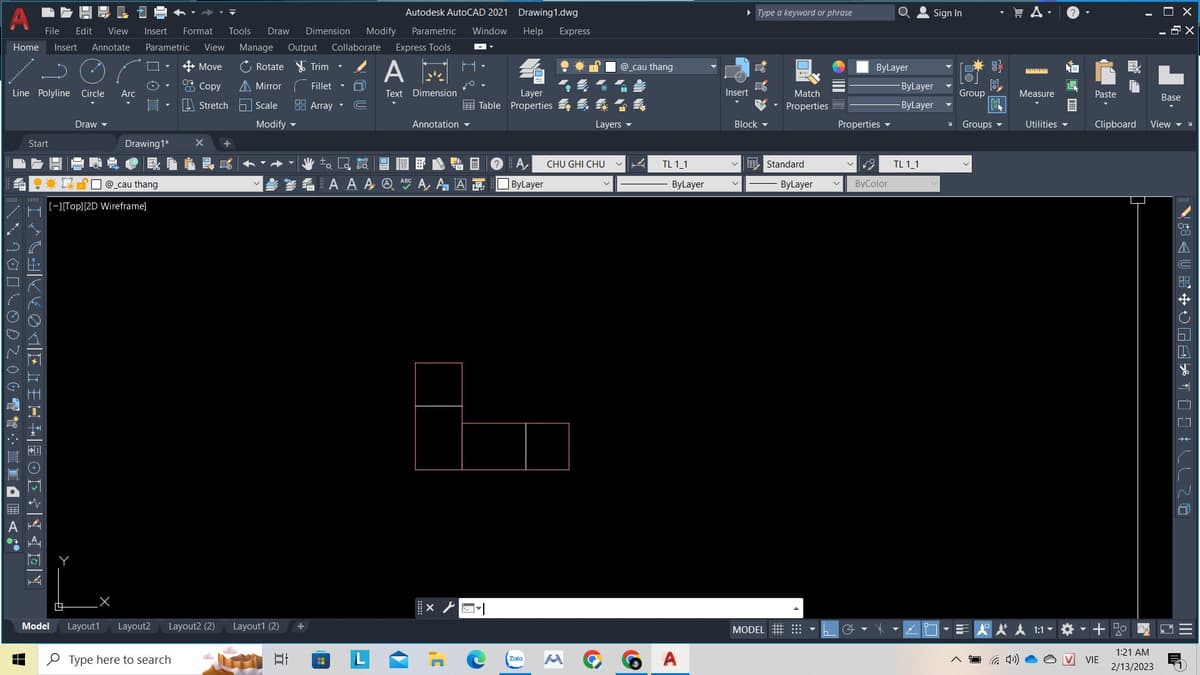Image resolution: width=1200 pixels, height=675 pixels.
Task: Click the Insert block icon
Action: tap(736, 78)
